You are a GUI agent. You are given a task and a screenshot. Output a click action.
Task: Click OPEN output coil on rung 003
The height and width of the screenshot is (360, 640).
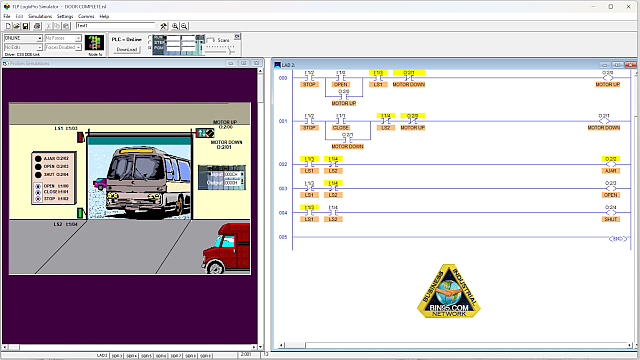pyautogui.click(x=611, y=189)
